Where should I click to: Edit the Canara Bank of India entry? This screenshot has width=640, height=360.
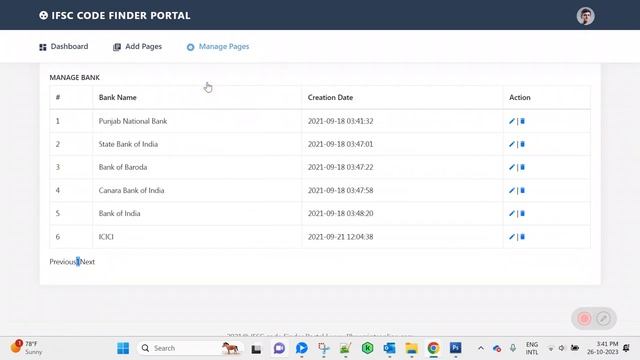click(511, 191)
